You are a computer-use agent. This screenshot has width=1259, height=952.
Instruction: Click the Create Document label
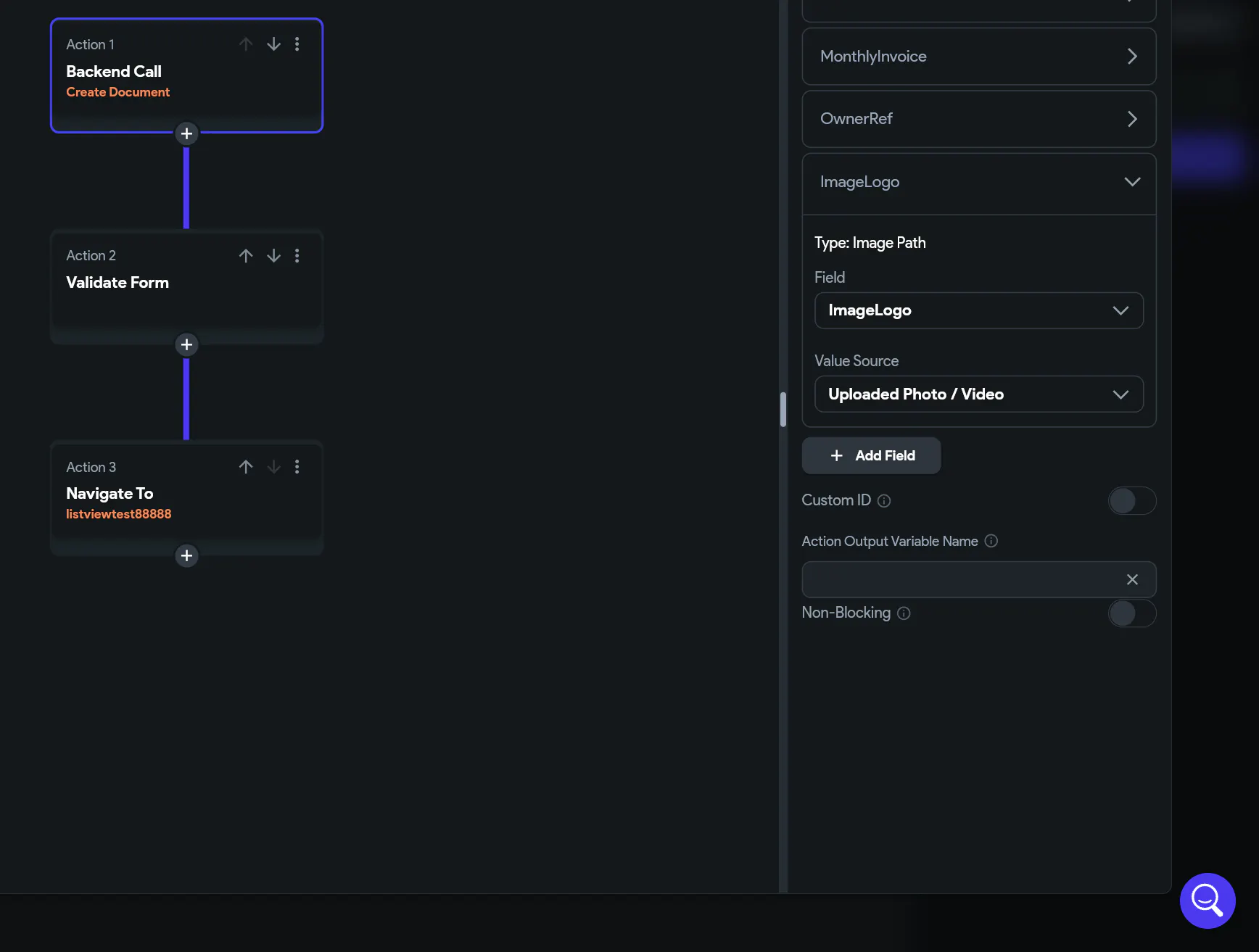click(117, 92)
